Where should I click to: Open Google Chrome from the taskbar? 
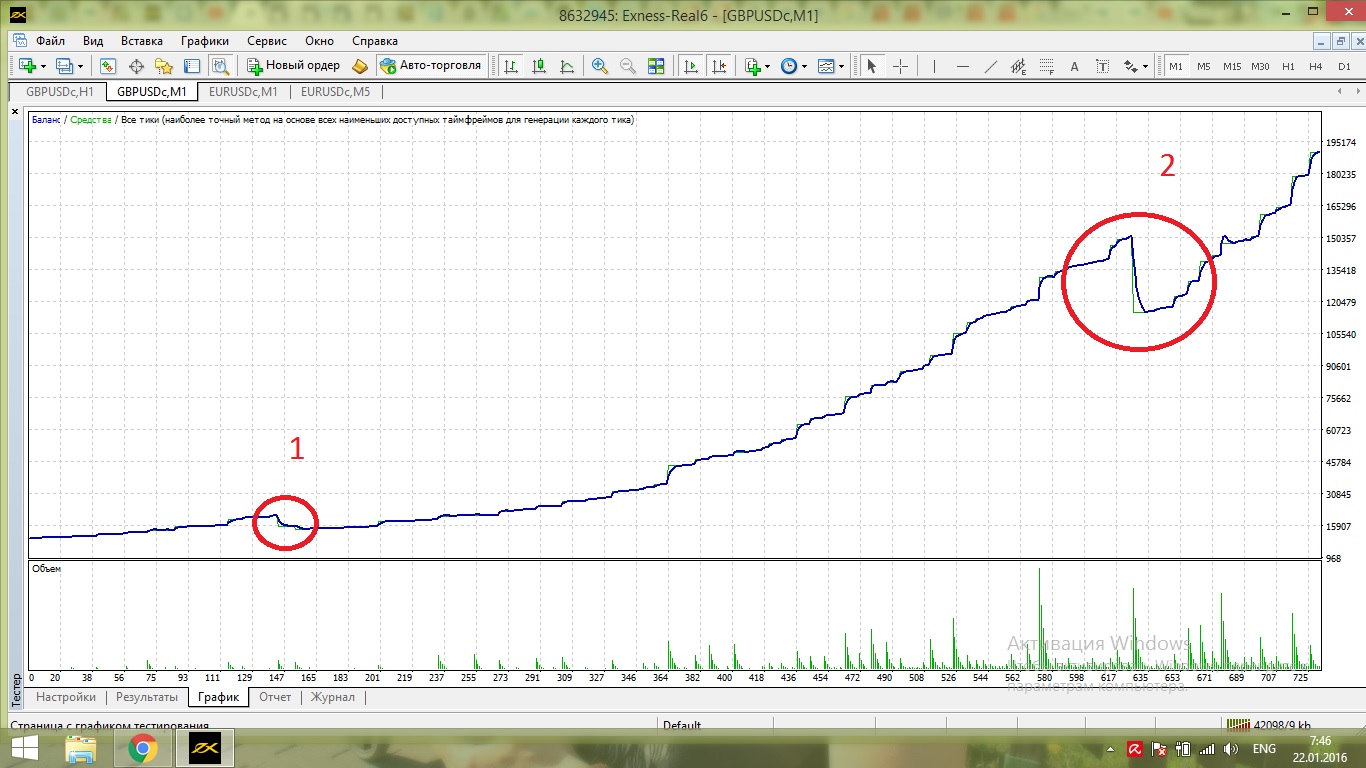(x=142, y=748)
